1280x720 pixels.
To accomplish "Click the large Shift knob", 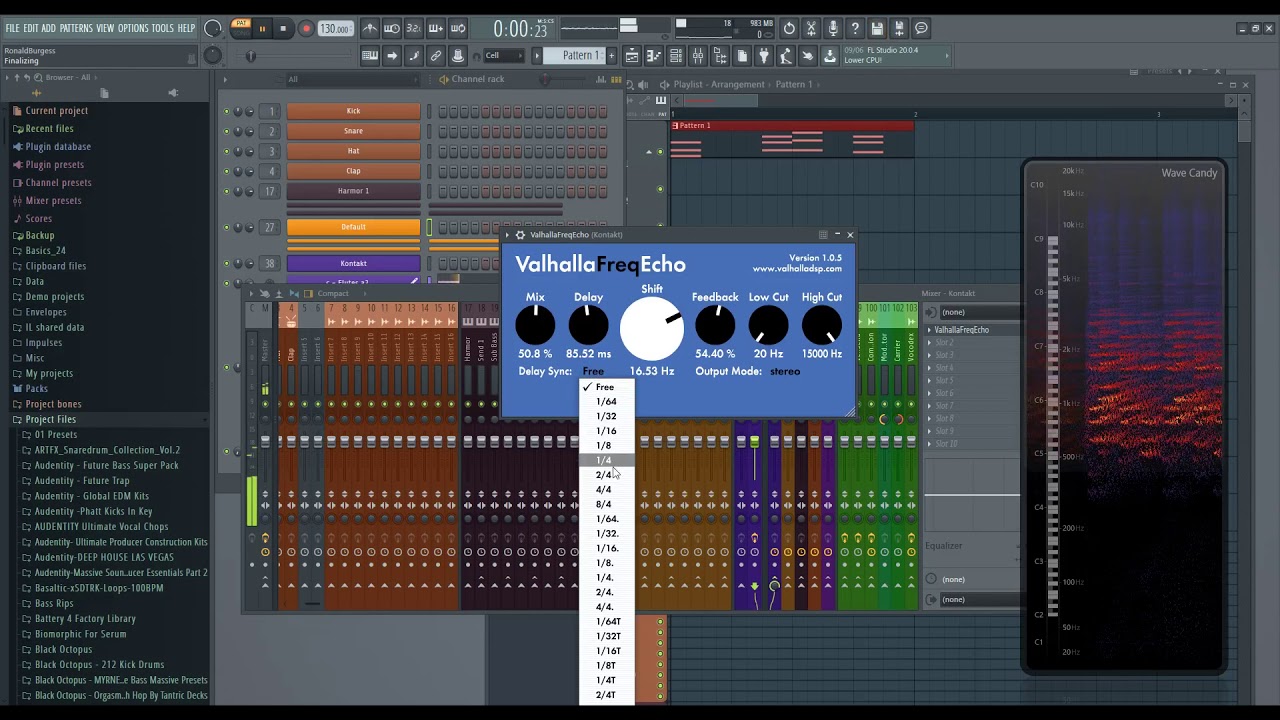I will point(652,329).
